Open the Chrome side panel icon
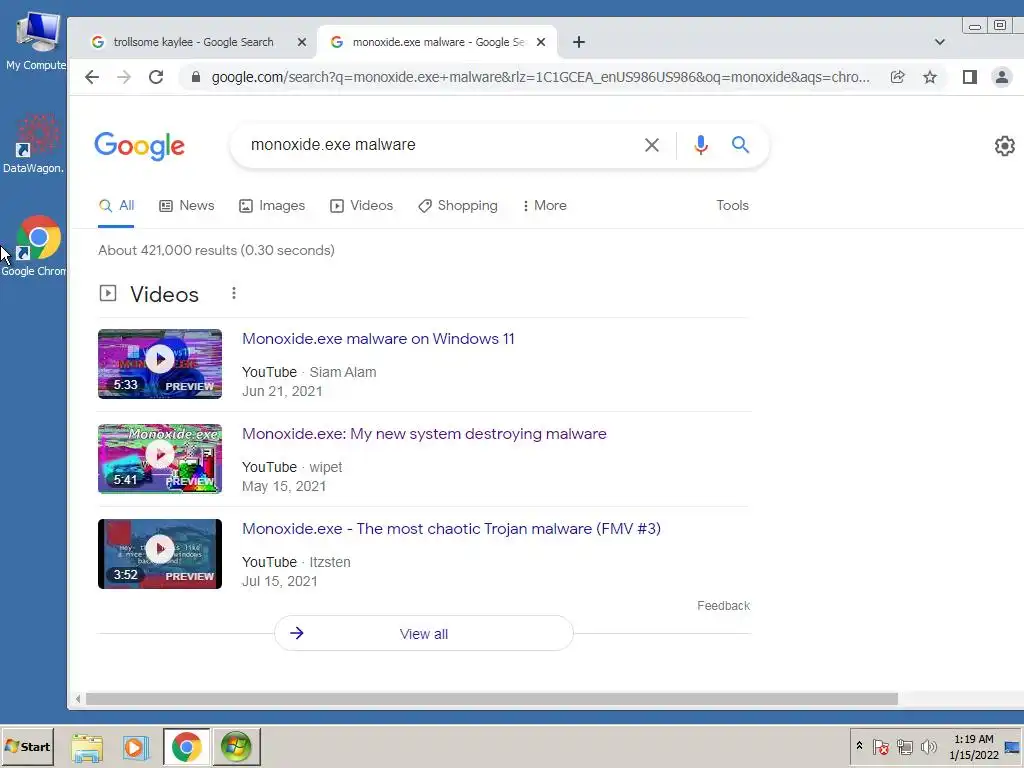This screenshot has height=768, width=1024. [970, 77]
